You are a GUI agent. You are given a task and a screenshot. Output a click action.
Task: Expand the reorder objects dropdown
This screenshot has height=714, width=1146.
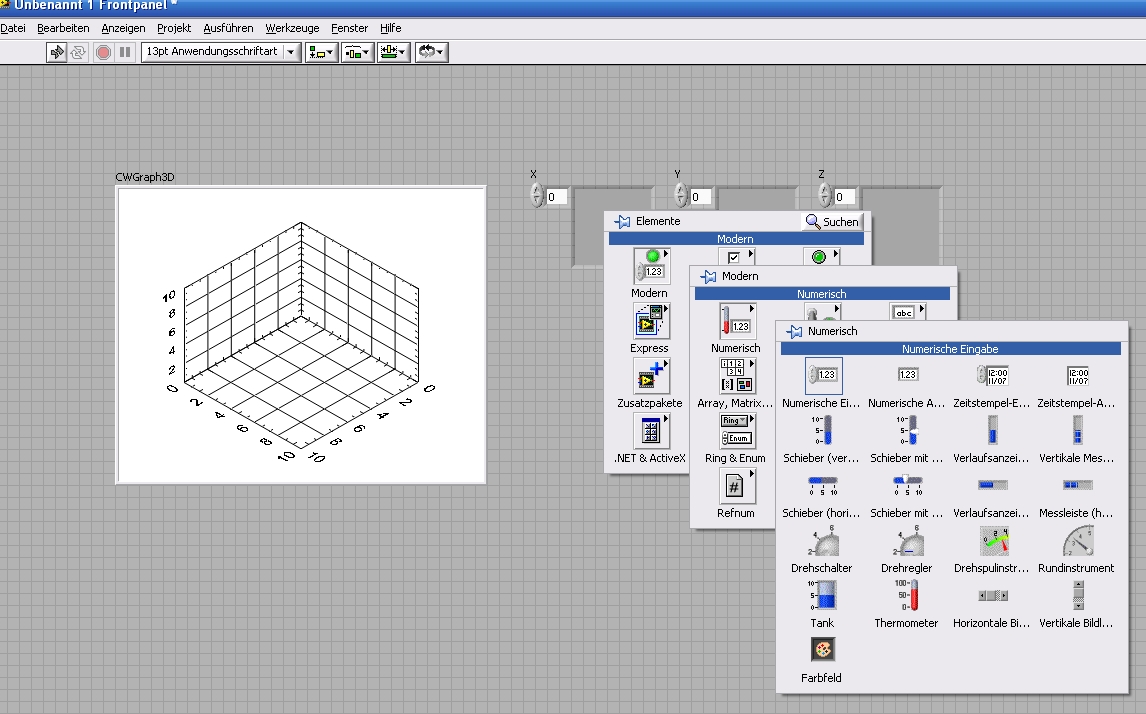[431, 52]
